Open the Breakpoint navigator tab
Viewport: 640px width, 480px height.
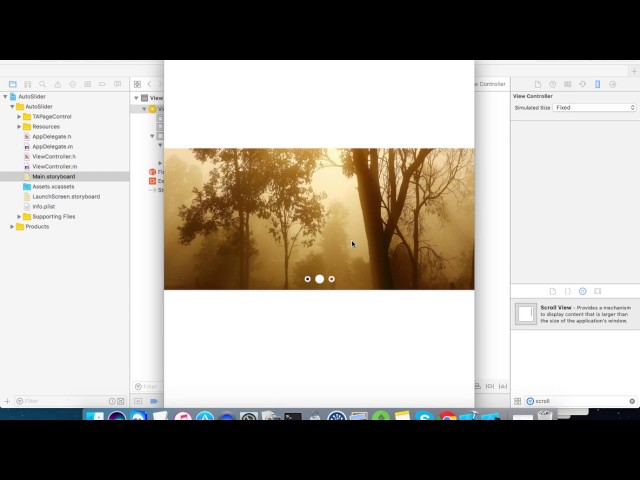coord(102,84)
